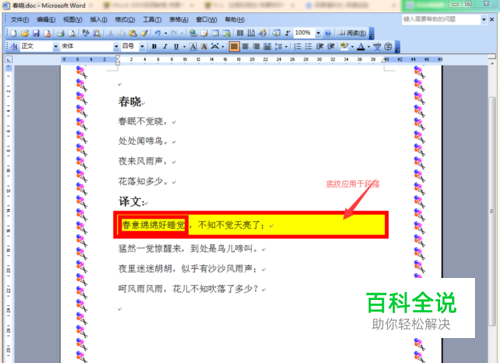Show or hide formatting marks

pyautogui.click(x=288, y=33)
